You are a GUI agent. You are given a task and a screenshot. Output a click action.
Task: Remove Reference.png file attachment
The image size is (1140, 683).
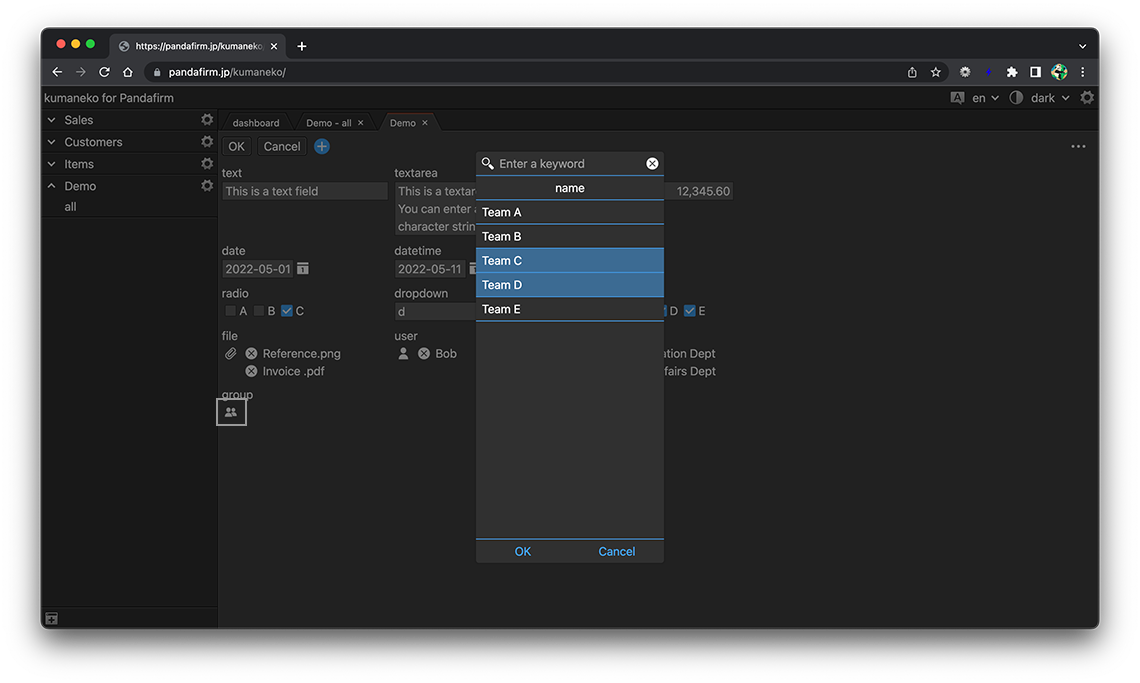click(251, 354)
